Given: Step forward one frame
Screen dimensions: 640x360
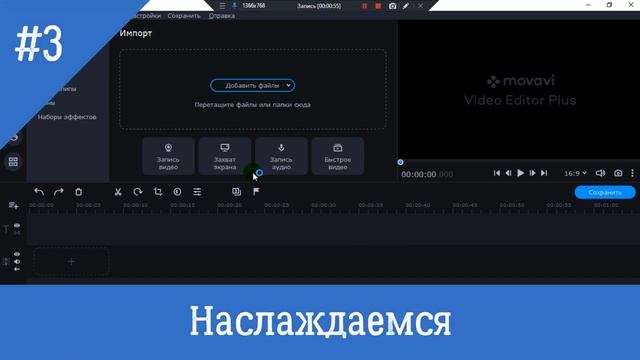Looking at the screenshot, I should (x=532, y=173).
